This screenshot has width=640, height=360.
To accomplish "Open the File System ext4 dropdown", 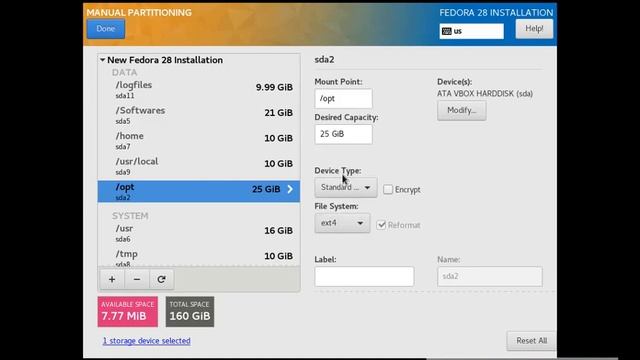I will pos(342,223).
